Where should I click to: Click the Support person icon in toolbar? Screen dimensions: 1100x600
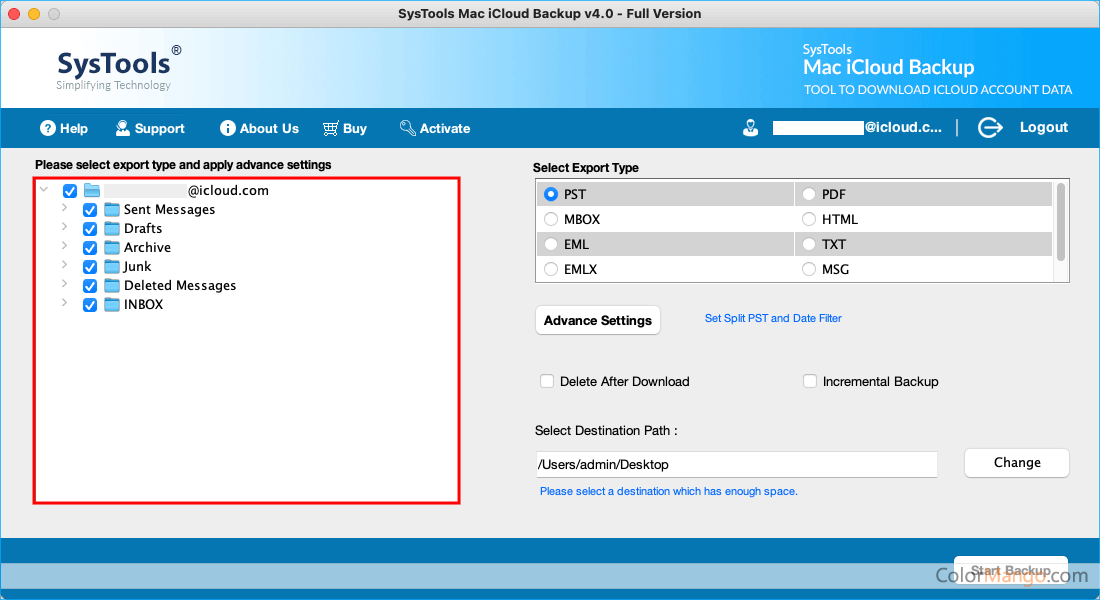[122, 128]
